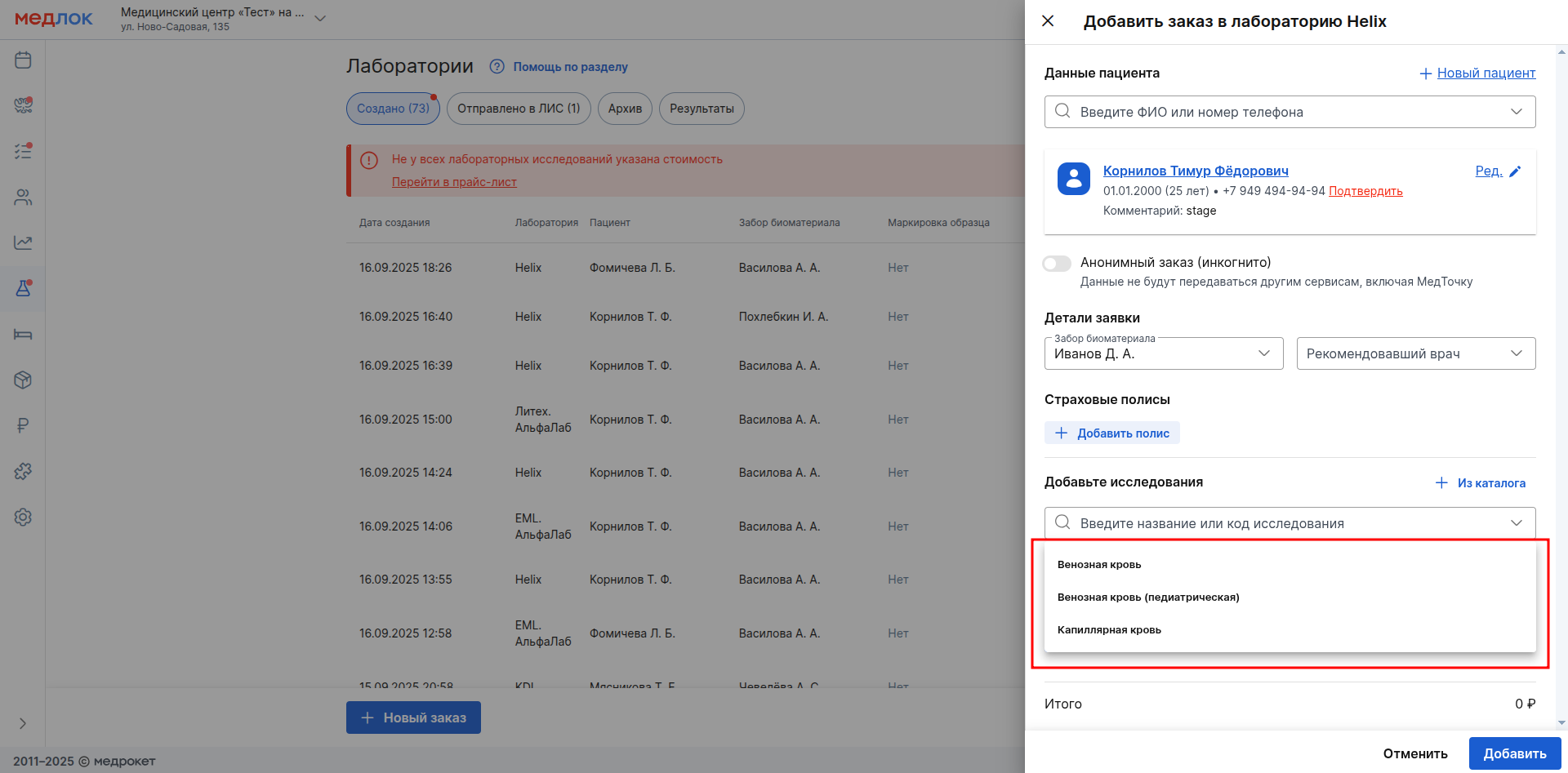Select Капиллярная кровь option
The width and height of the screenshot is (1568, 773).
click(x=1109, y=630)
